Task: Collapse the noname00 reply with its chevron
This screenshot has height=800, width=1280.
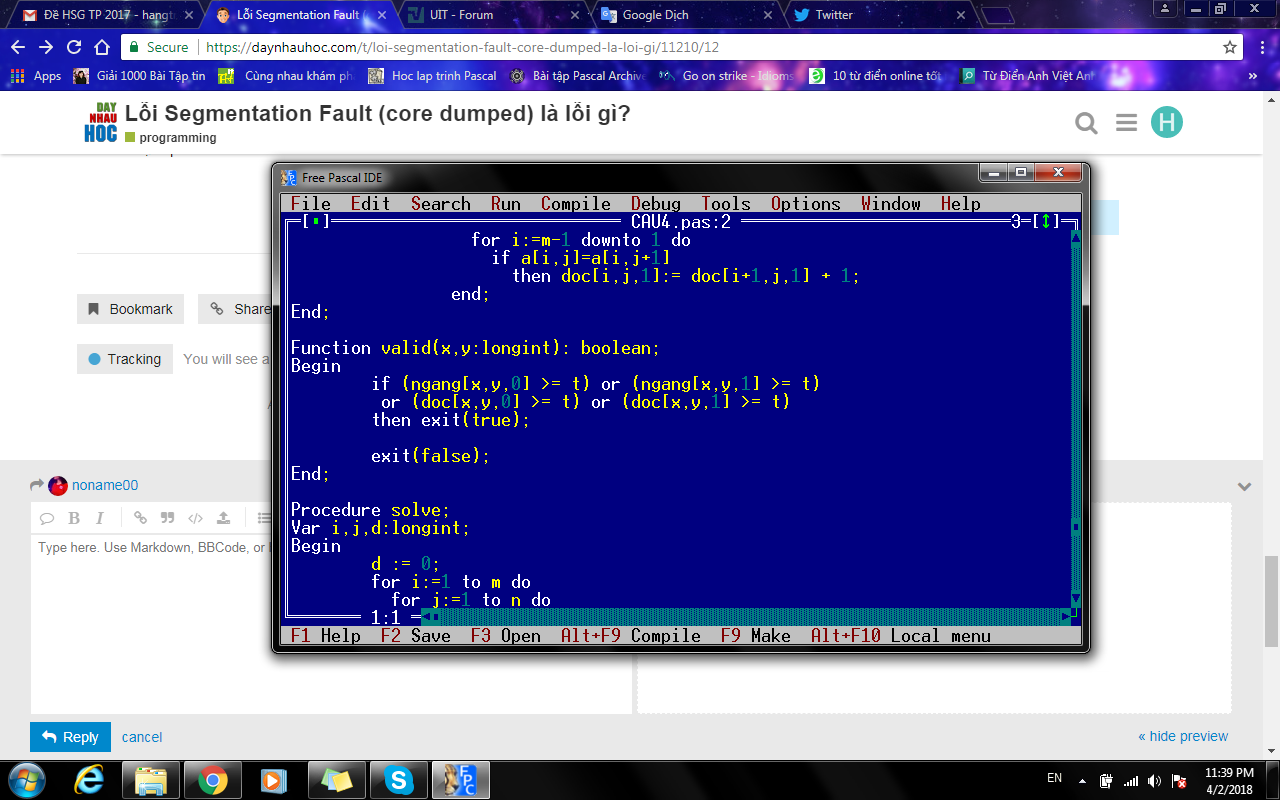Action: tap(1244, 485)
